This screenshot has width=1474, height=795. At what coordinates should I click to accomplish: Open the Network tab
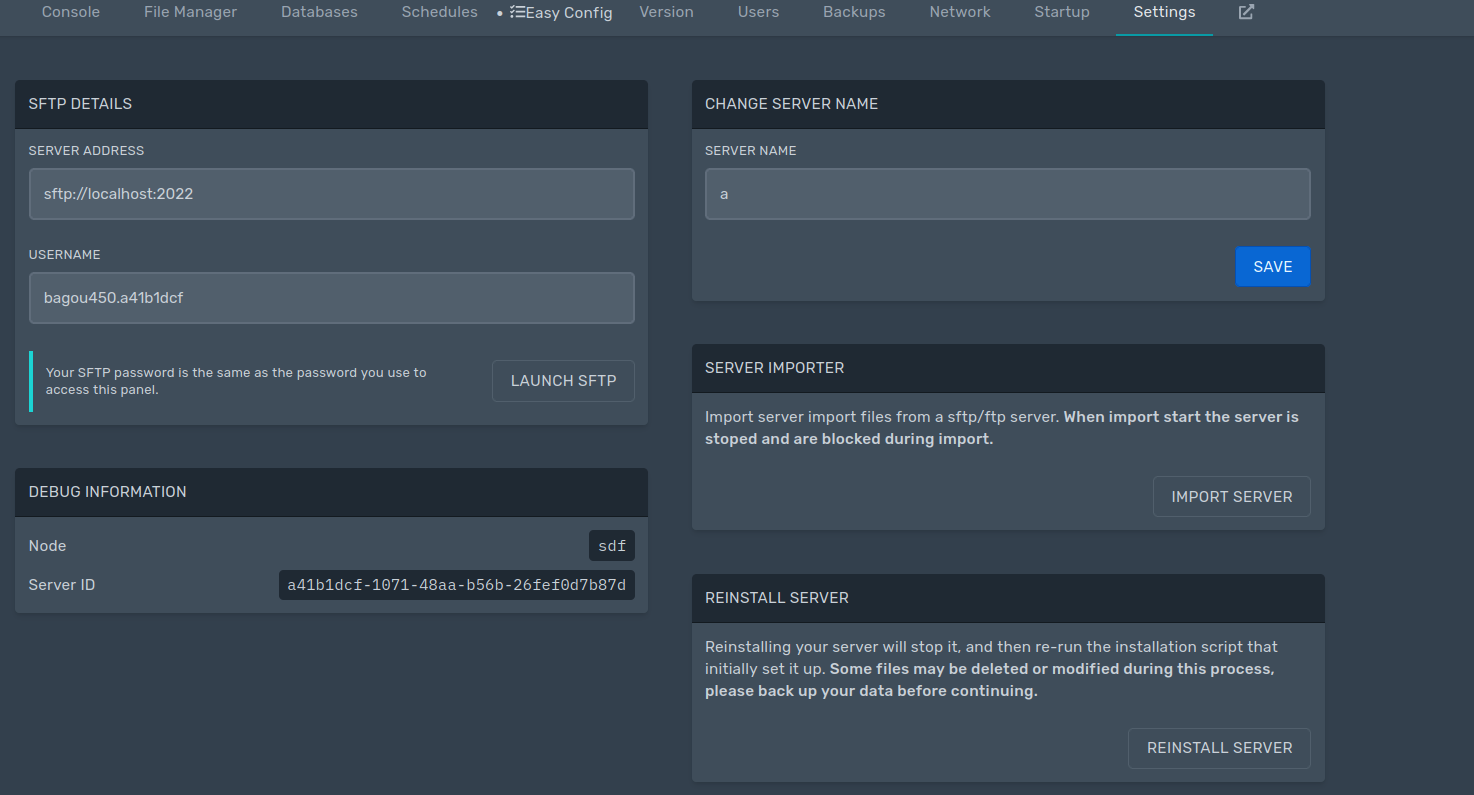960,13
